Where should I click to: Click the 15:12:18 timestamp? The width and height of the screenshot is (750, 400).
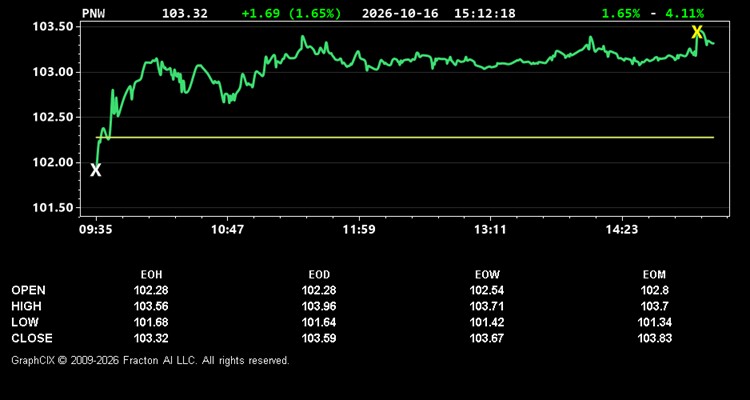[485, 13]
